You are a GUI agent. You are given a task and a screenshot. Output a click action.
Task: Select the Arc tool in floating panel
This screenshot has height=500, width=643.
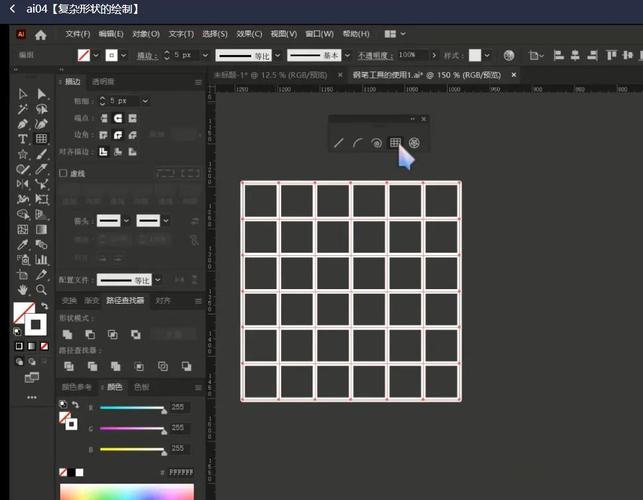pyautogui.click(x=357, y=143)
